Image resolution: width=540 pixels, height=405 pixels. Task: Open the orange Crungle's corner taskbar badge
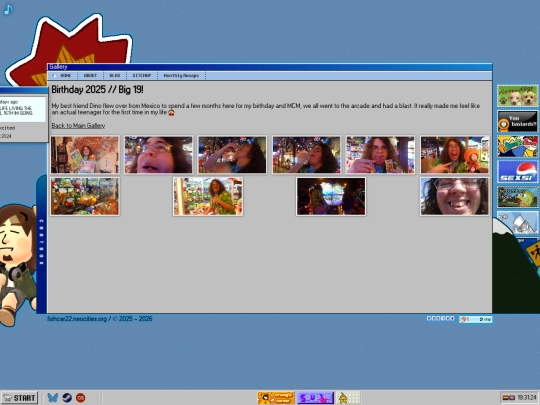point(276,398)
